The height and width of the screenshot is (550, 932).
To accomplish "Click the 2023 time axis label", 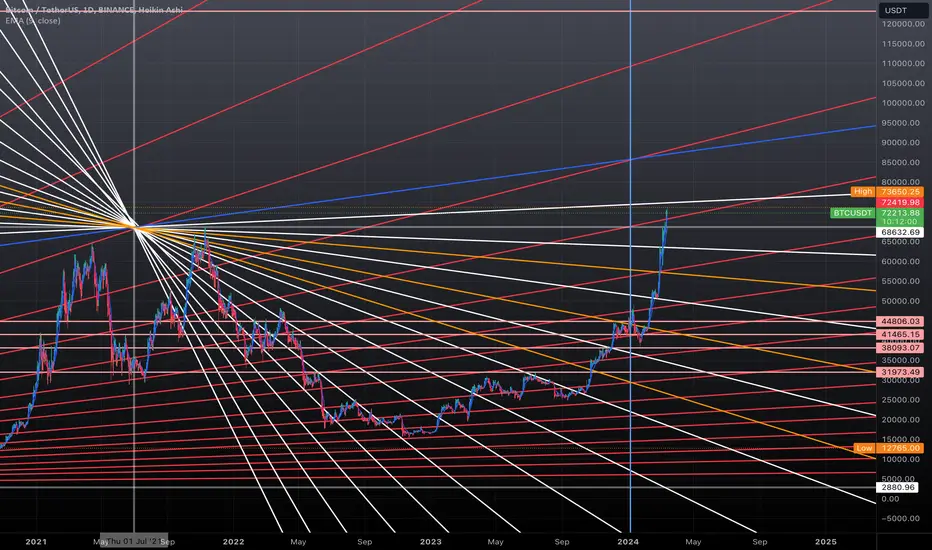I will pos(430,542).
